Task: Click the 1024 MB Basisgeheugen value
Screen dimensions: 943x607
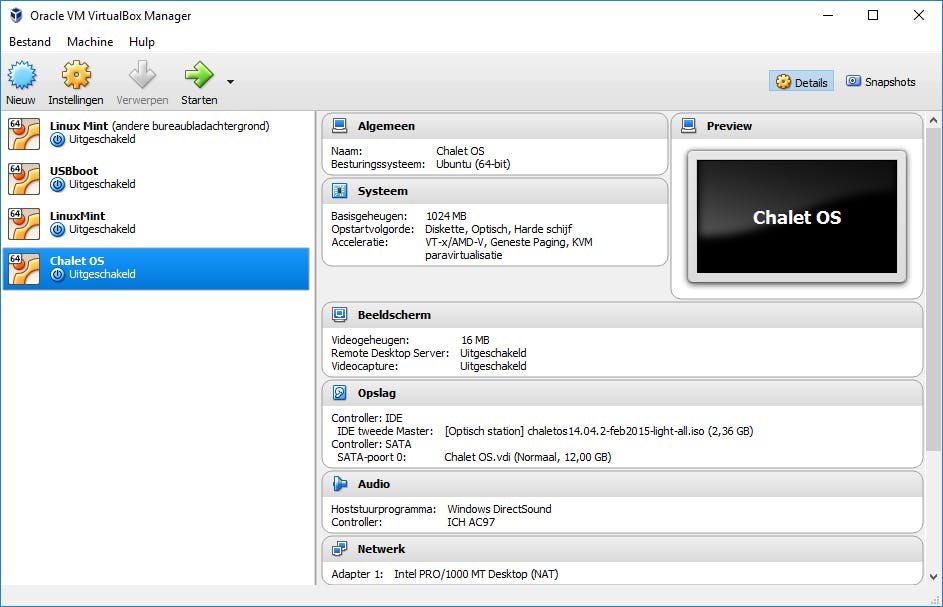Action: point(446,216)
